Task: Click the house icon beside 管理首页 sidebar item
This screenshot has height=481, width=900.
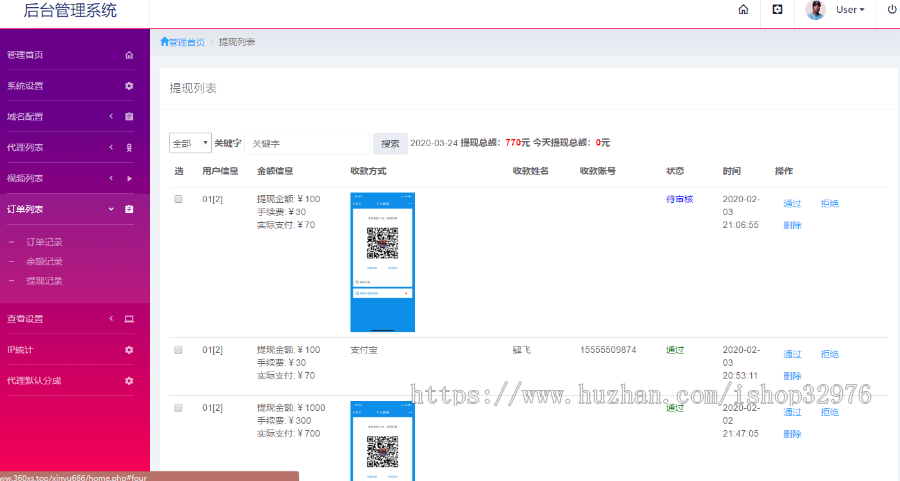Action: click(x=129, y=55)
